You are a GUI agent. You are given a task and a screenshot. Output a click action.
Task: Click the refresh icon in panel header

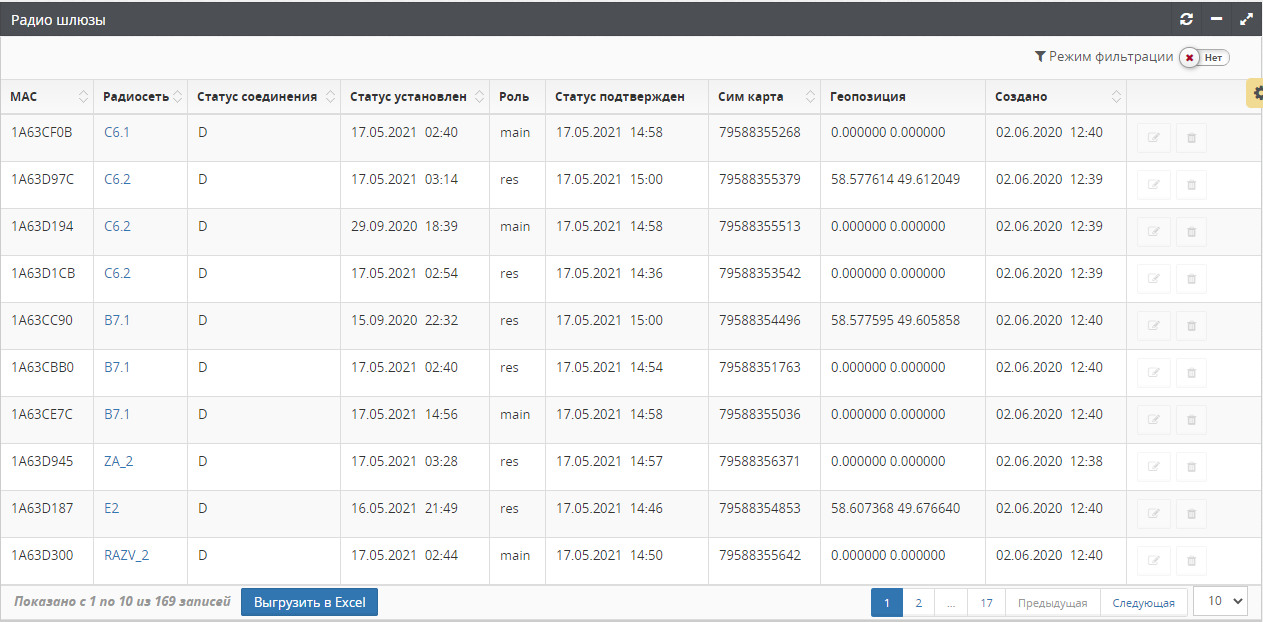coord(1187,19)
